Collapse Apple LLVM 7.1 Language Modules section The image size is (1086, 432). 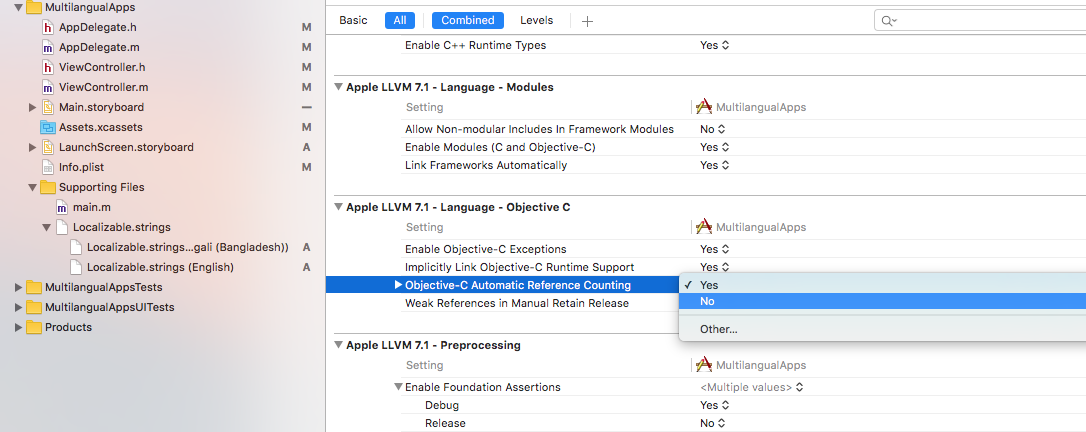coord(338,87)
